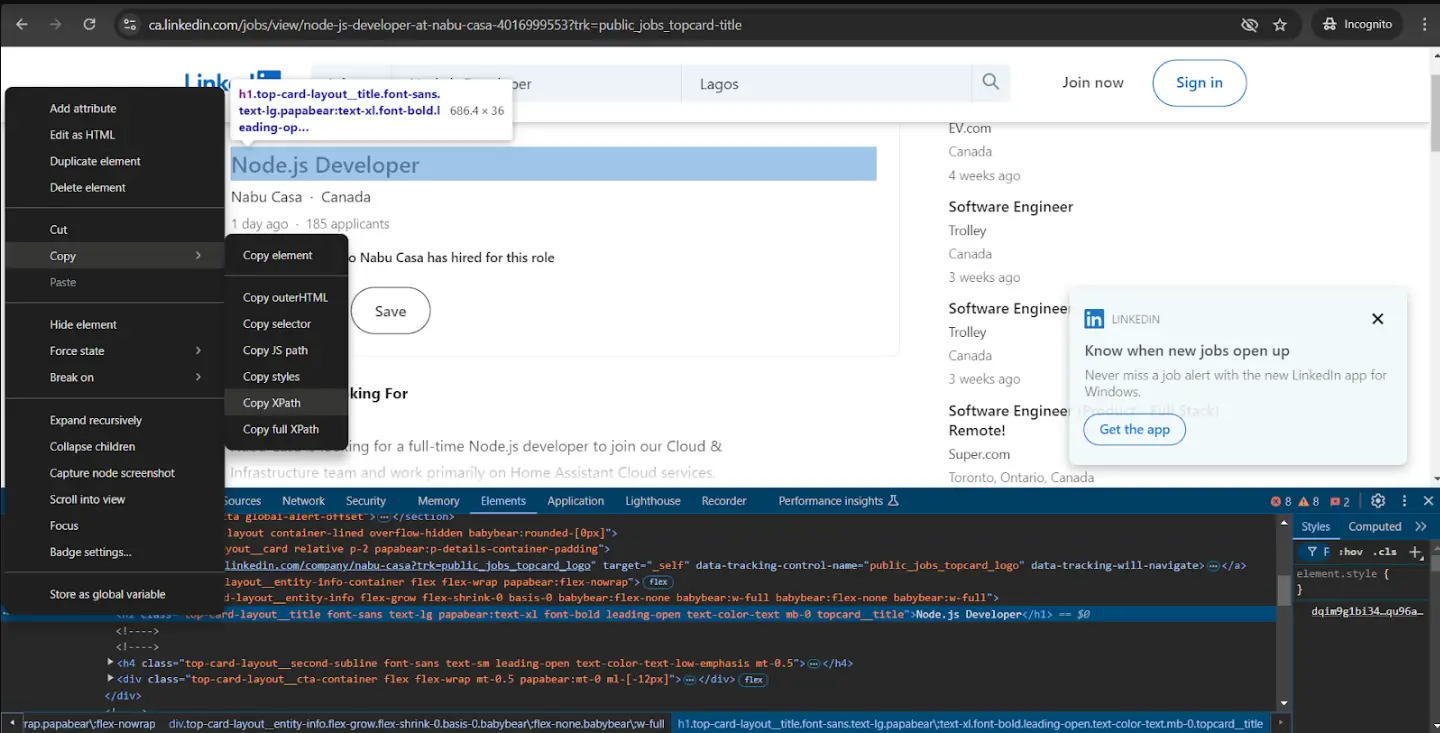Switch to the Network tab
Screen dimensions: 1440x733
303,501
